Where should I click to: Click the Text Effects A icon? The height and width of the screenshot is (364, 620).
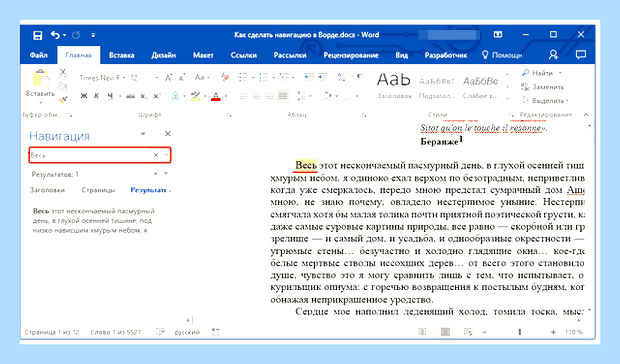pos(175,96)
